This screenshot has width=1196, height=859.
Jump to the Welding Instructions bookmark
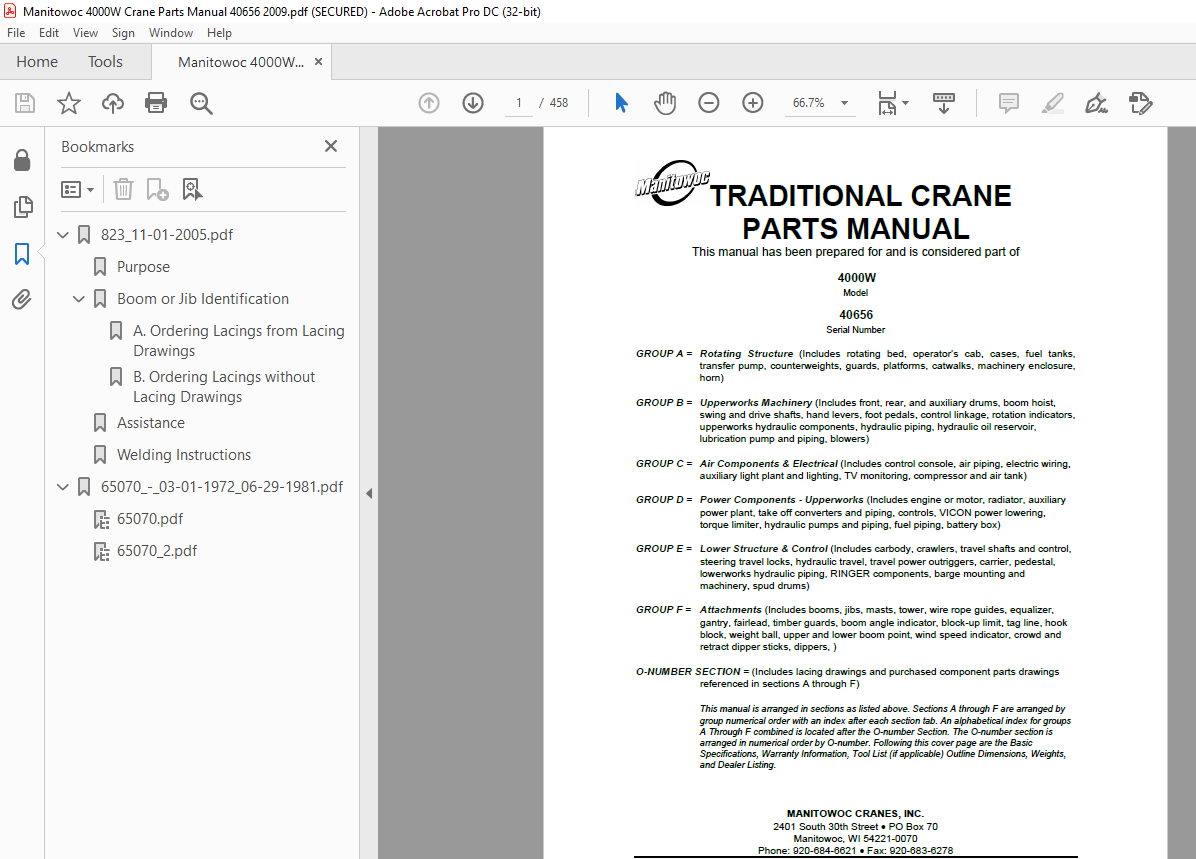184,455
